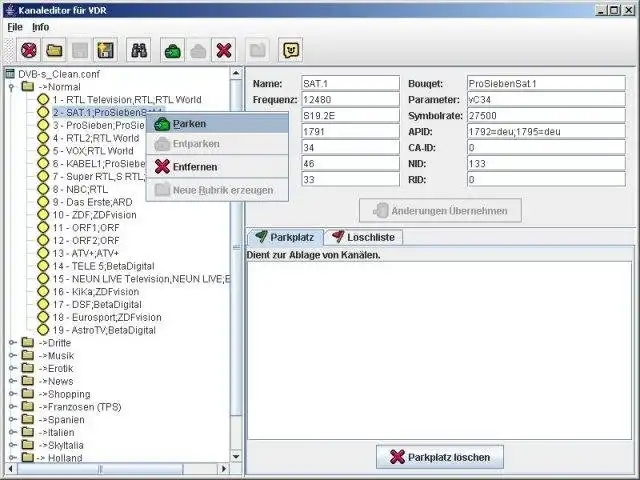The height and width of the screenshot is (480, 640).
Task: Click the APID field showing 1792=deu;1795=deu
Action: pyautogui.click(x=546, y=131)
